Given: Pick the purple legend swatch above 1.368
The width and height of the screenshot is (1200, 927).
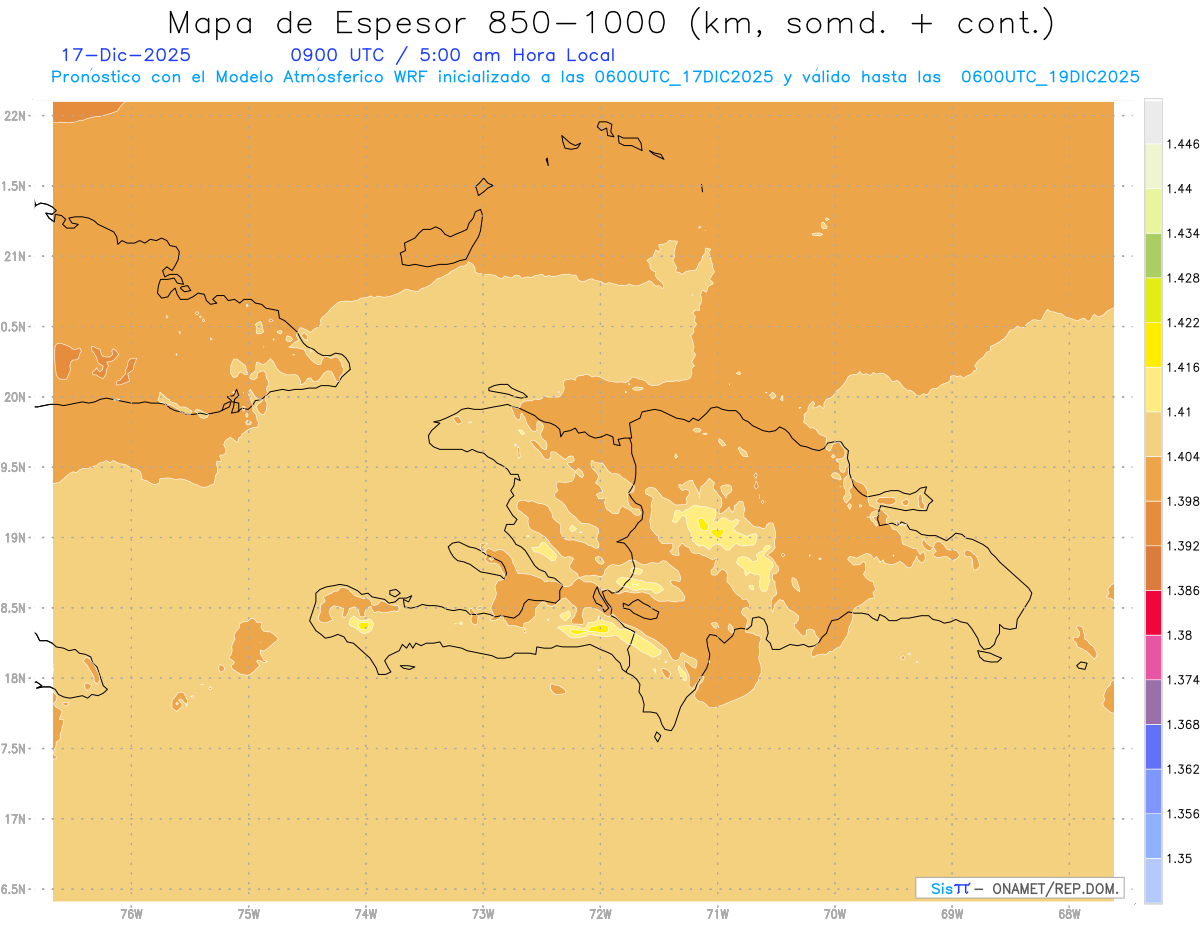Looking at the screenshot, I should pyautogui.click(x=1153, y=702).
